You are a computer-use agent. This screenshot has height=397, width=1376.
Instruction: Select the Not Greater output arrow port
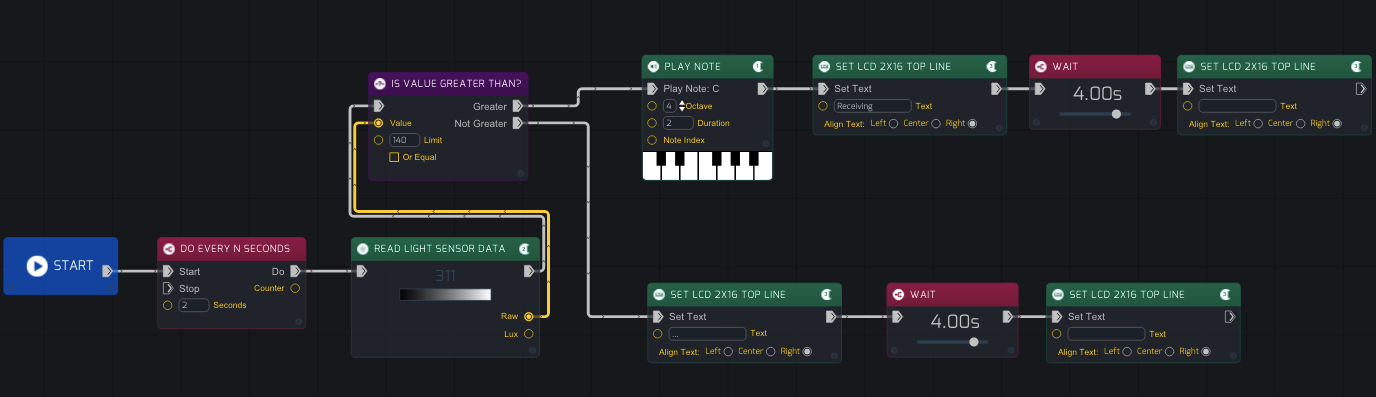[x=517, y=123]
